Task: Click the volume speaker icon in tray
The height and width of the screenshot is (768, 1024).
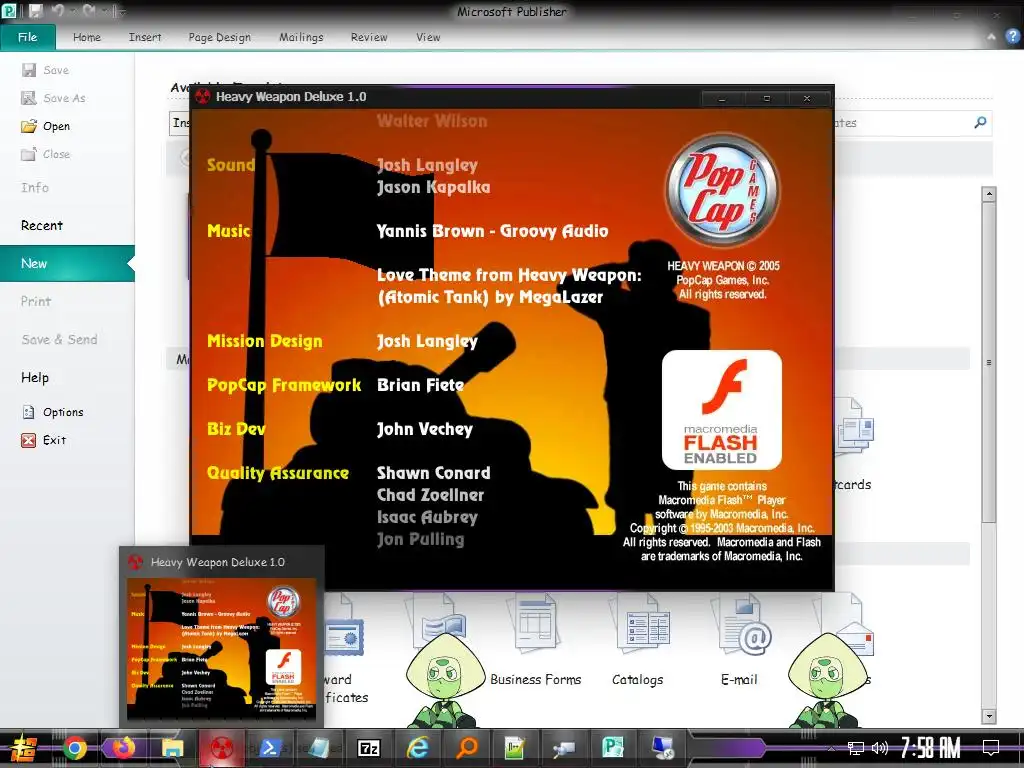Action: pos(880,748)
